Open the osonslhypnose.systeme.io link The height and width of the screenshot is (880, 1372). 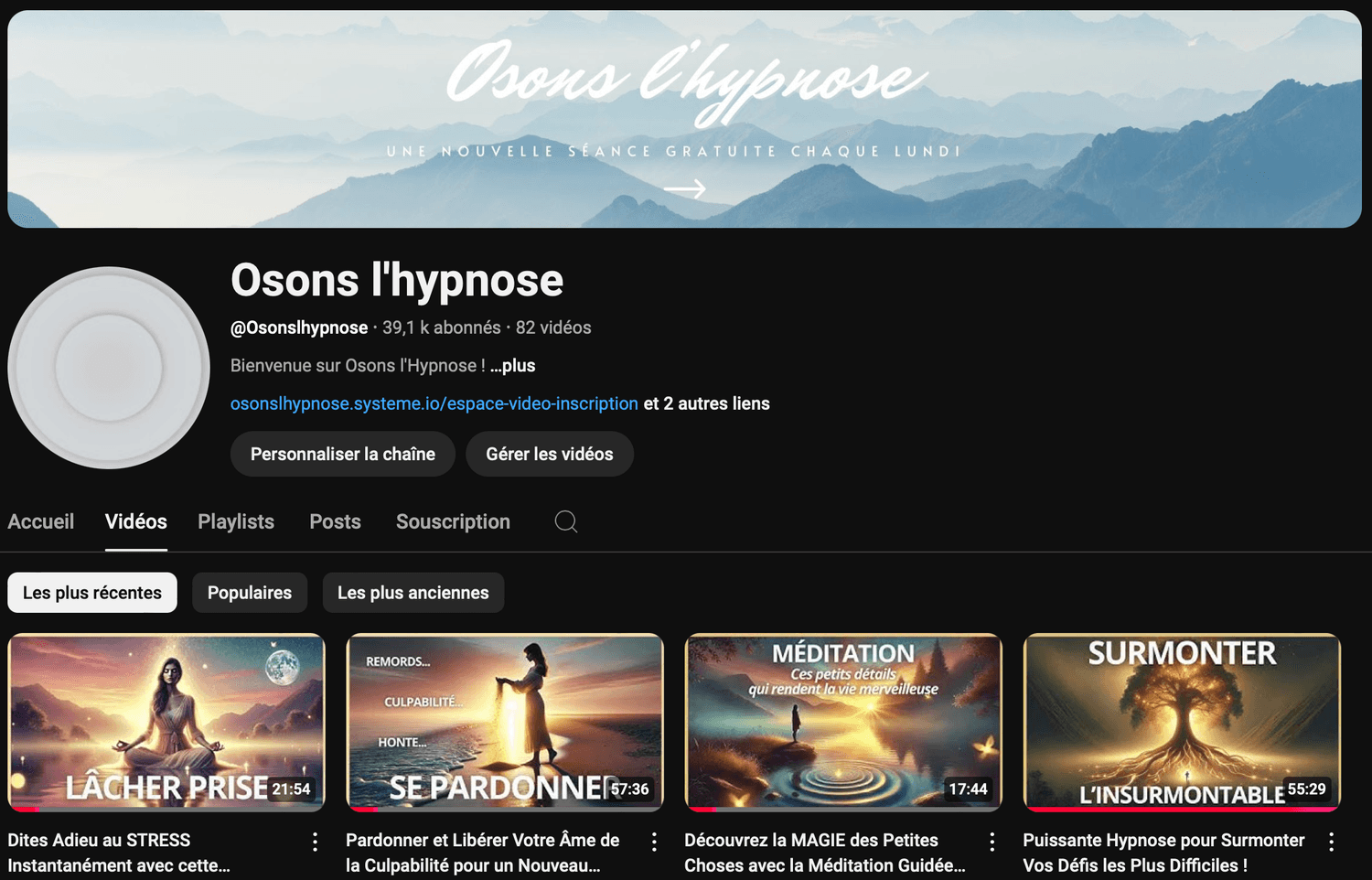click(x=434, y=403)
